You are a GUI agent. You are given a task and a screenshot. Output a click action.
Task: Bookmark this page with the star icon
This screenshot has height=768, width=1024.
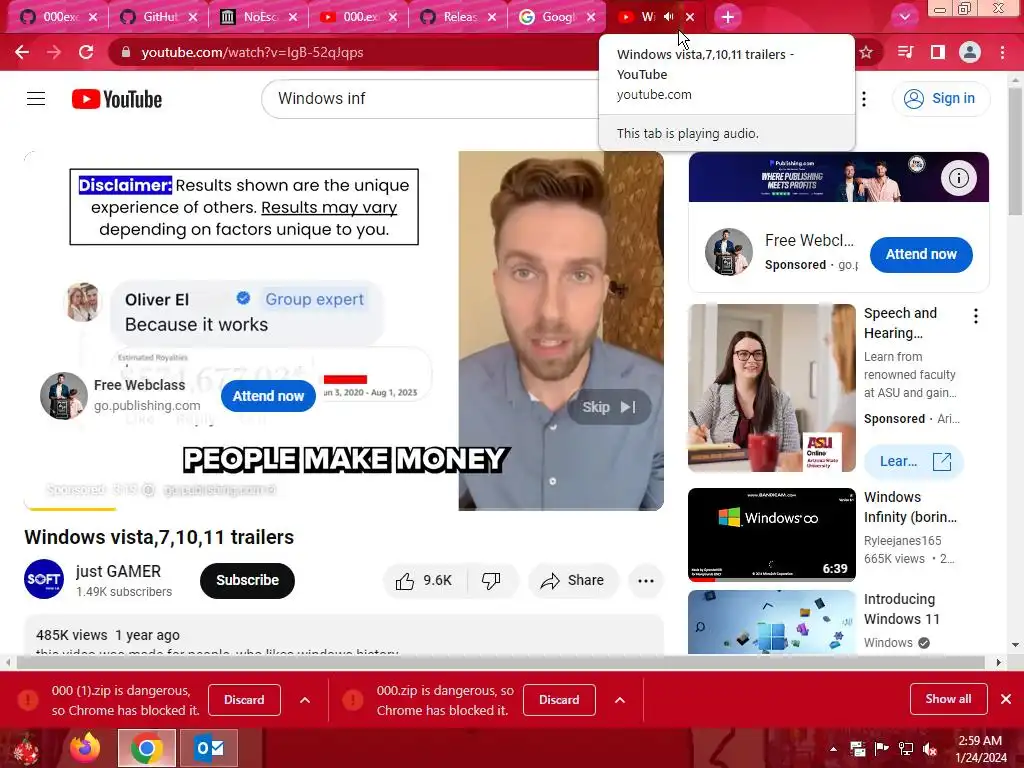click(866, 52)
